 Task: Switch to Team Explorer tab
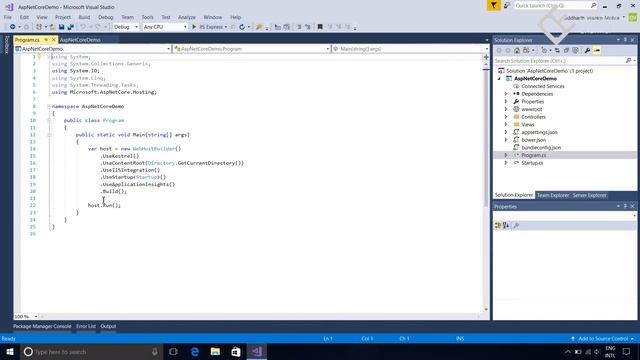553,195
